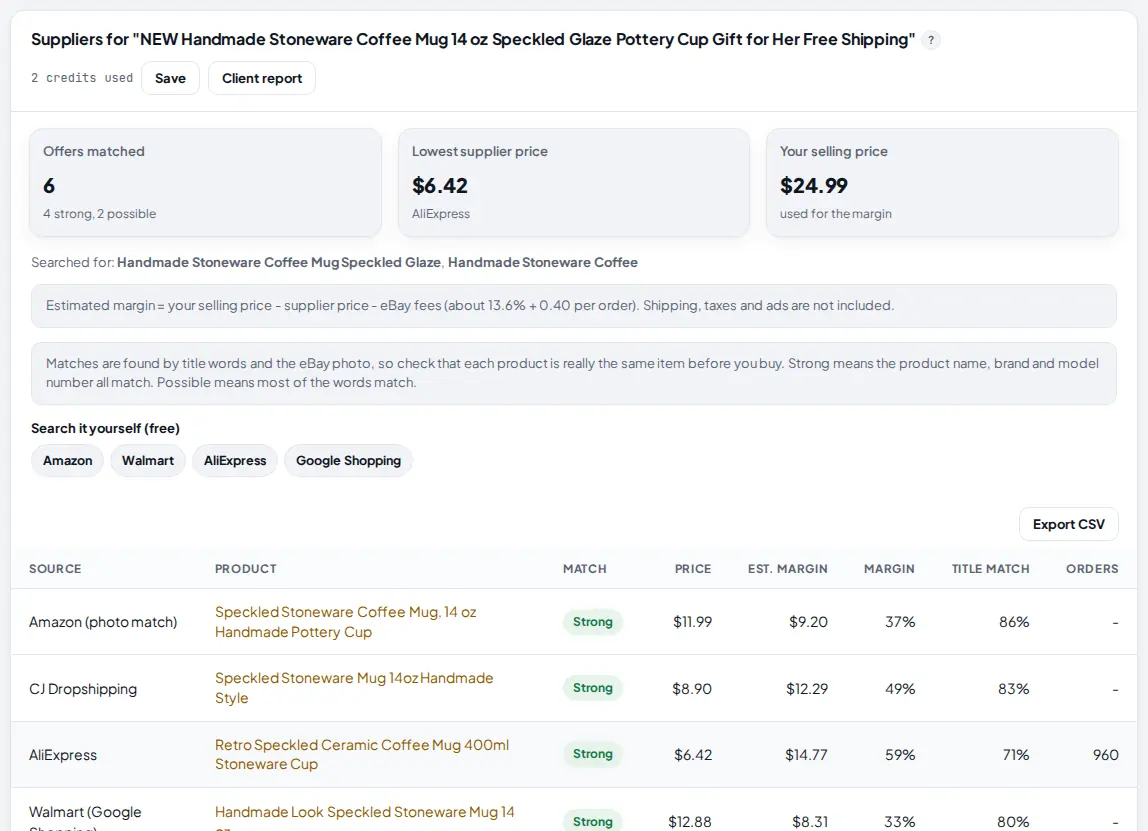Image resolution: width=1148 pixels, height=831 pixels.
Task: Click the ORDERS column header
Action: point(1092,569)
